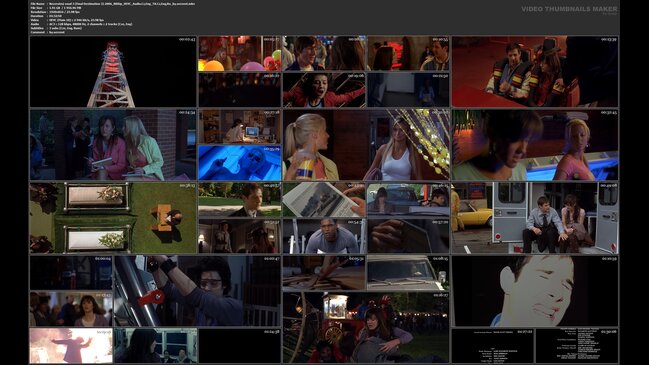Click the man in grey shirt gym frame

pos(324,236)
